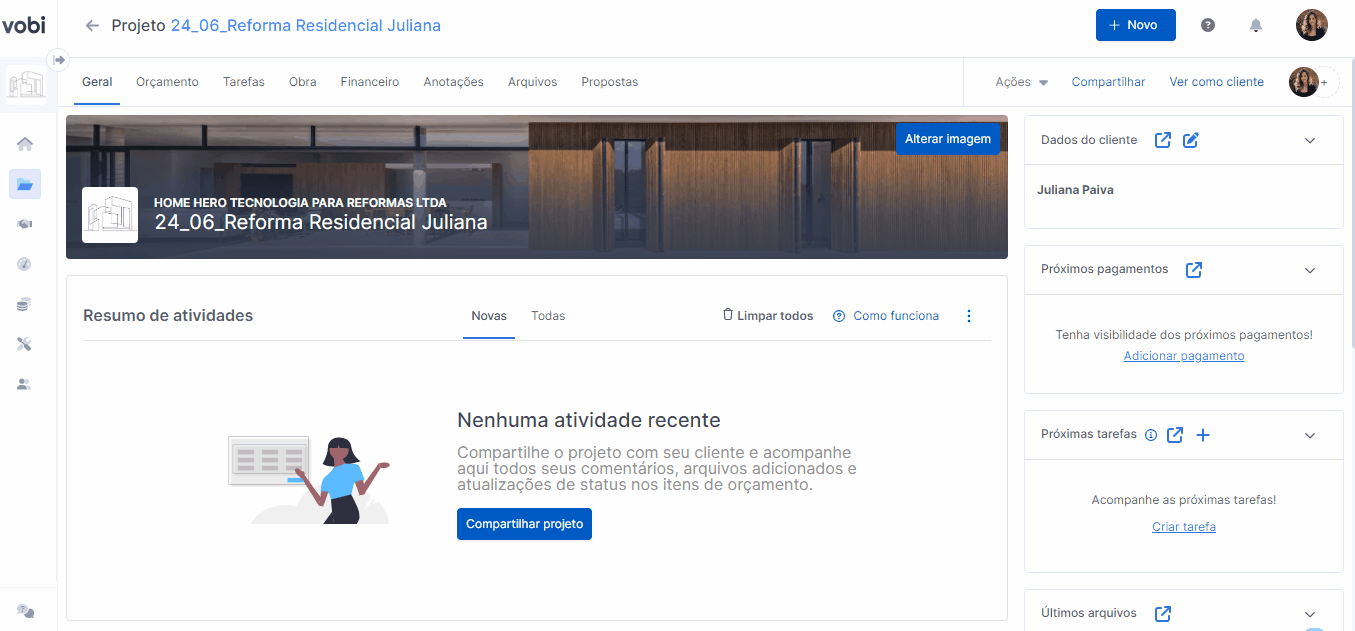Image resolution: width=1355 pixels, height=631 pixels.
Task: Go back with the arrow icon
Action: click(93, 26)
